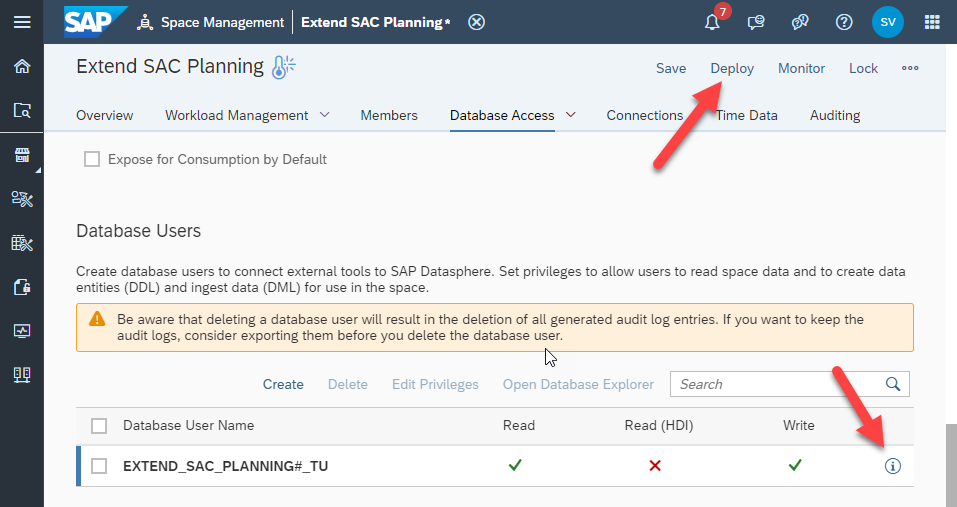Viewport: 957px width, 507px height.
Task: Open the people-and-tools icon in sidebar
Action: click(22, 199)
